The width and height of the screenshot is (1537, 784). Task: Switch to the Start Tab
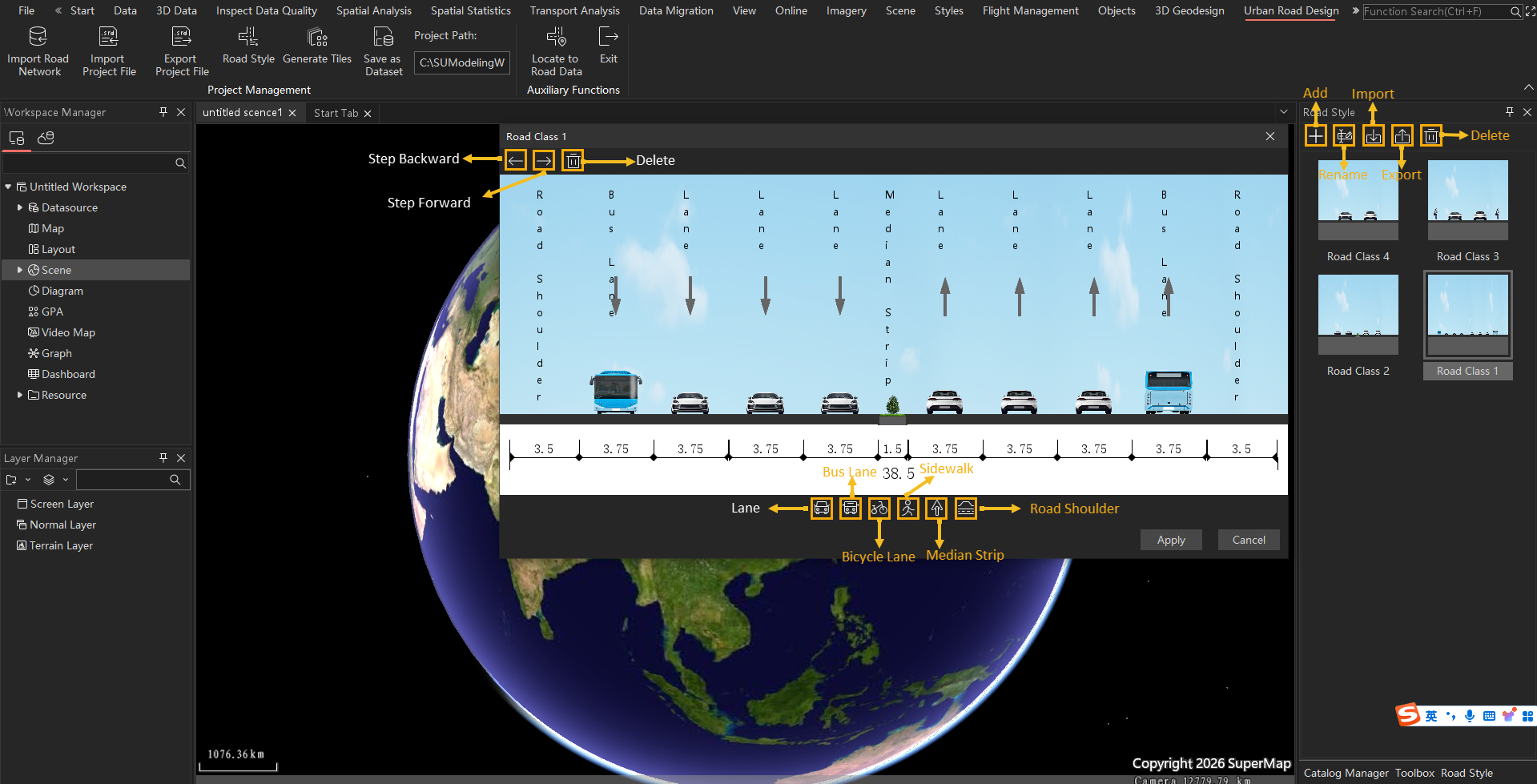coord(336,113)
